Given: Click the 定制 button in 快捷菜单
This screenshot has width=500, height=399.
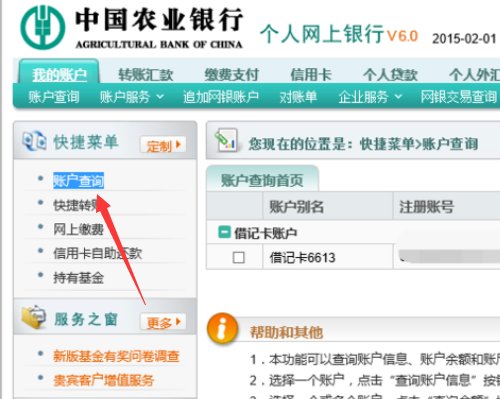Looking at the screenshot, I should (x=163, y=145).
